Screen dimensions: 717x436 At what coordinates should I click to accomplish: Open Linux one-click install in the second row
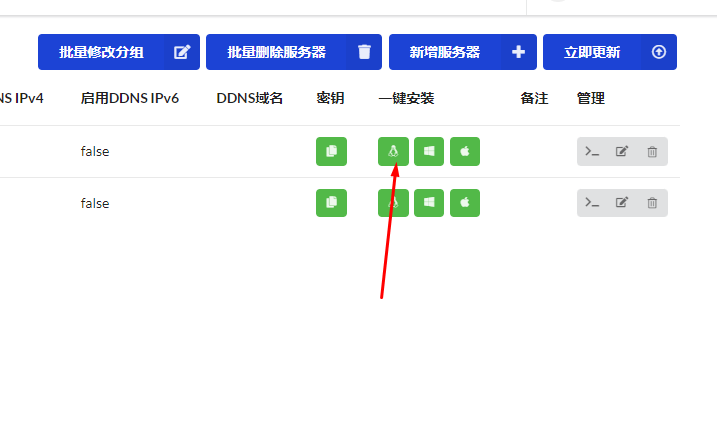pyautogui.click(x=393, y=203)
